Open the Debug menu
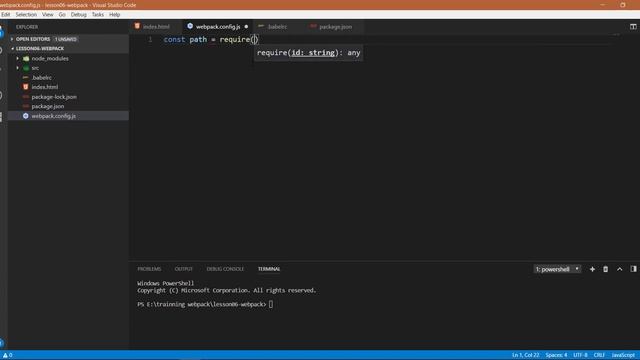Viewport: 640px width, 360px height. pos(78,15)
